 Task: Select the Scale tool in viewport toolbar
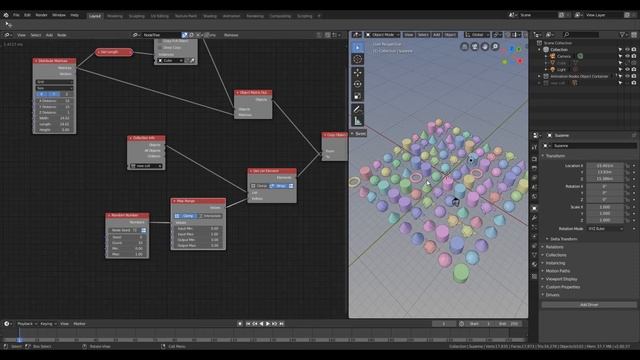358,96
